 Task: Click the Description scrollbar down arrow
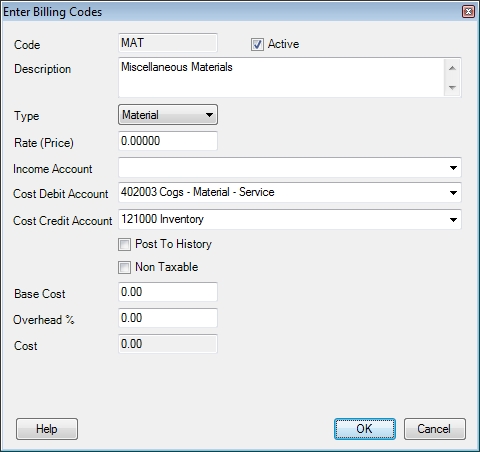coord(452,87)
